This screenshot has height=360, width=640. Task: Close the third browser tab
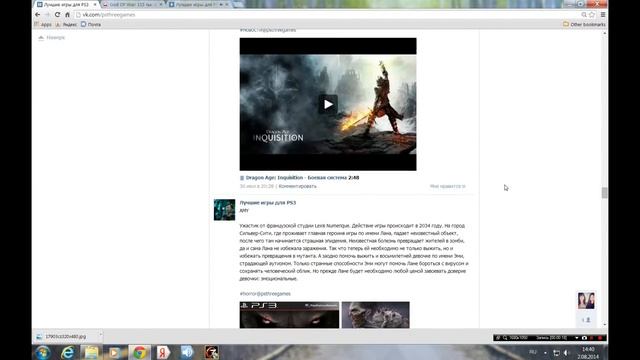pos(227,4)
